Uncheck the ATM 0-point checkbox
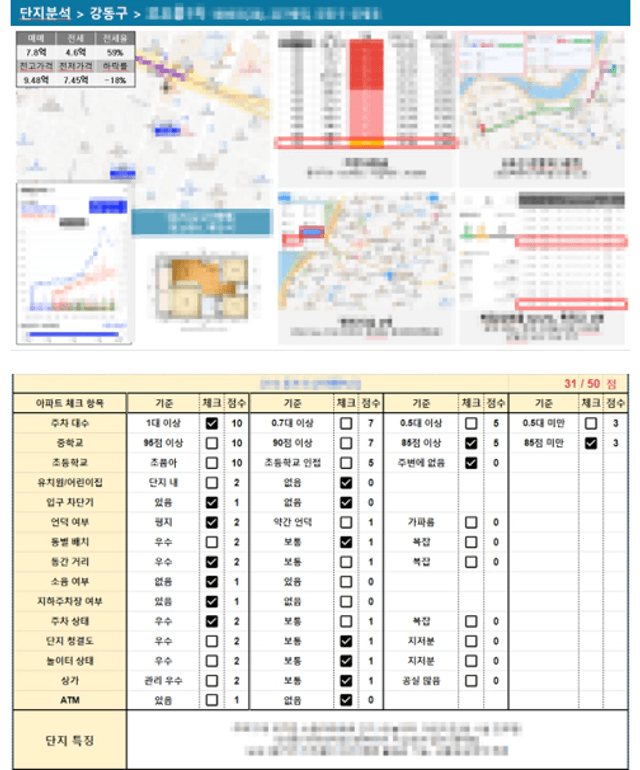 point(346,700)
